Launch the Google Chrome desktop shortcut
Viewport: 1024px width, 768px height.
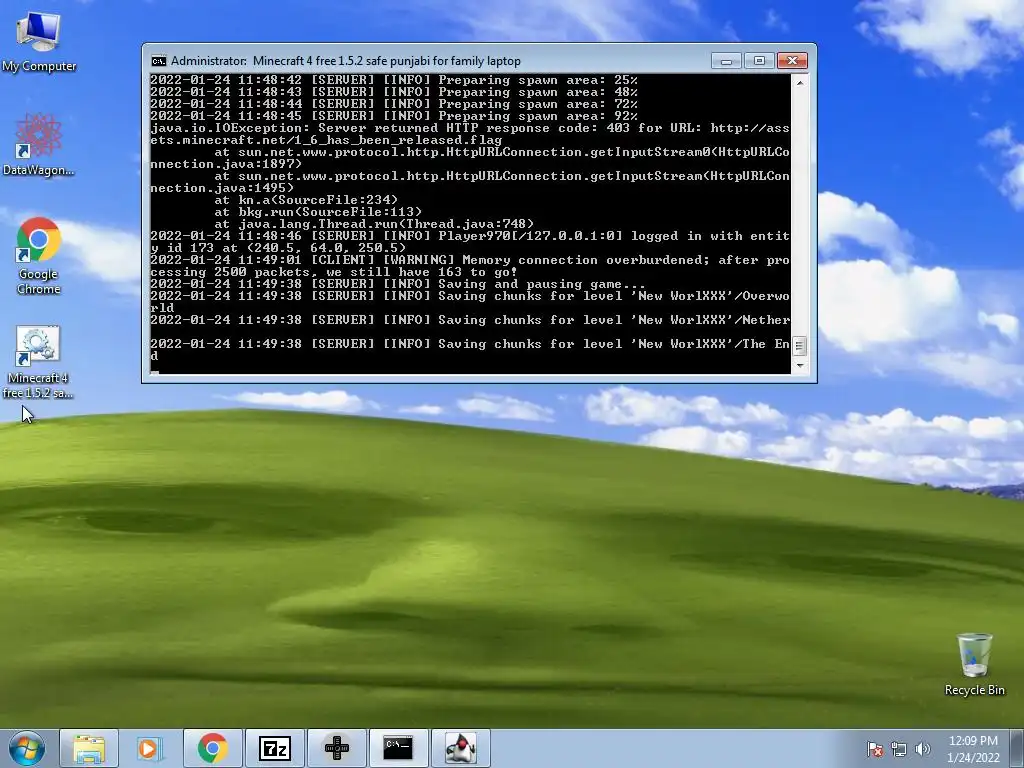pyautogui.click(x=39, y=255)
